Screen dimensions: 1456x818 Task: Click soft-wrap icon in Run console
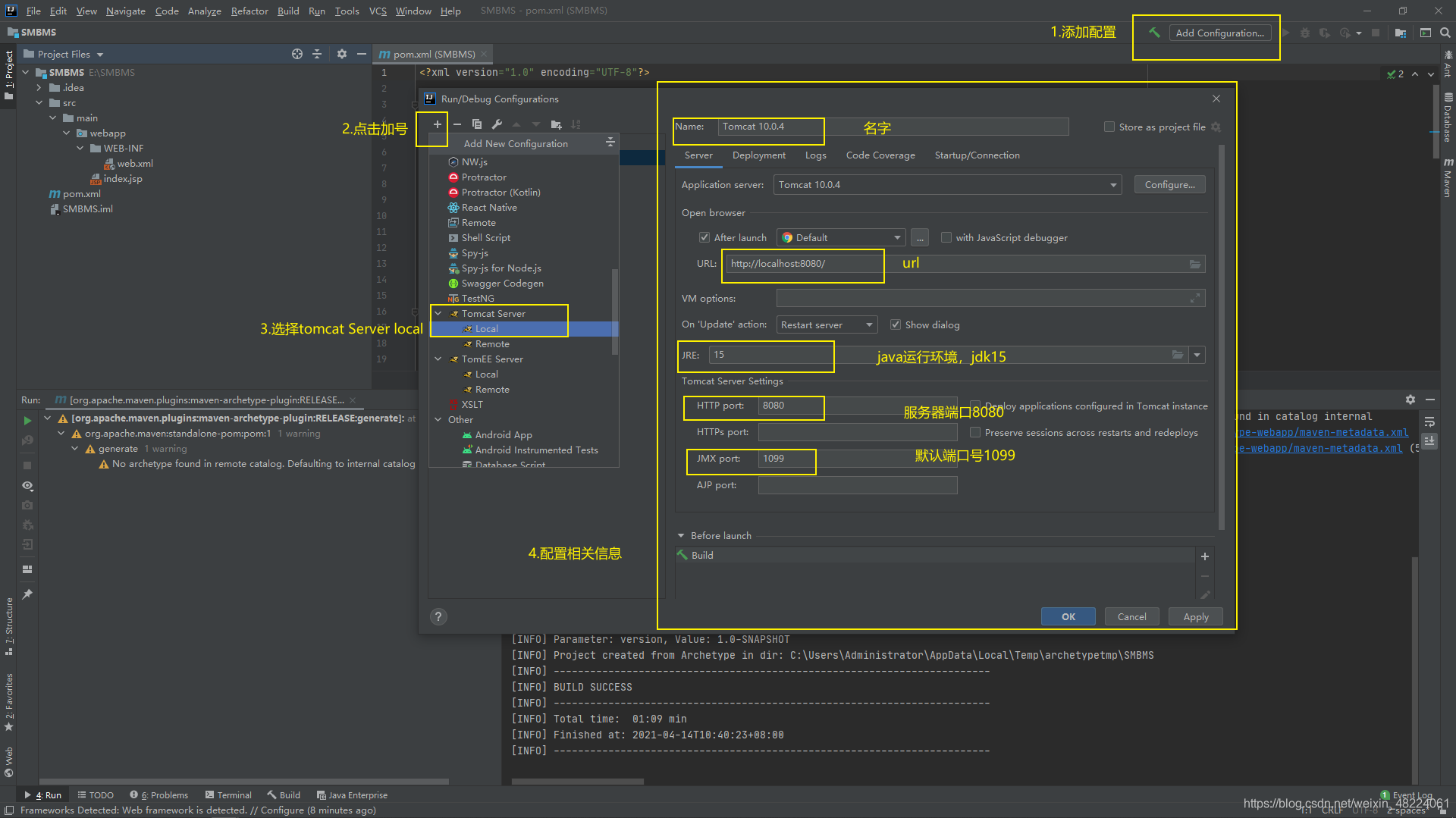point(1429,422)
